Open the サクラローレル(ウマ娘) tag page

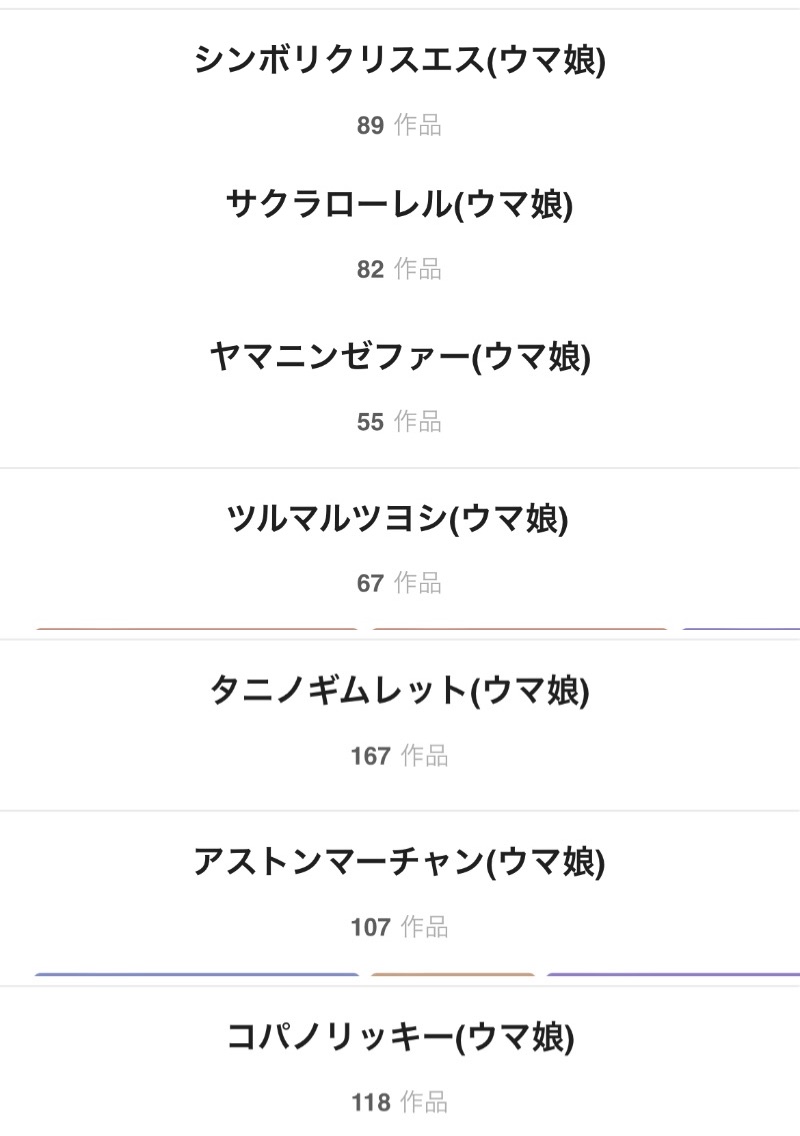(400, 205)
